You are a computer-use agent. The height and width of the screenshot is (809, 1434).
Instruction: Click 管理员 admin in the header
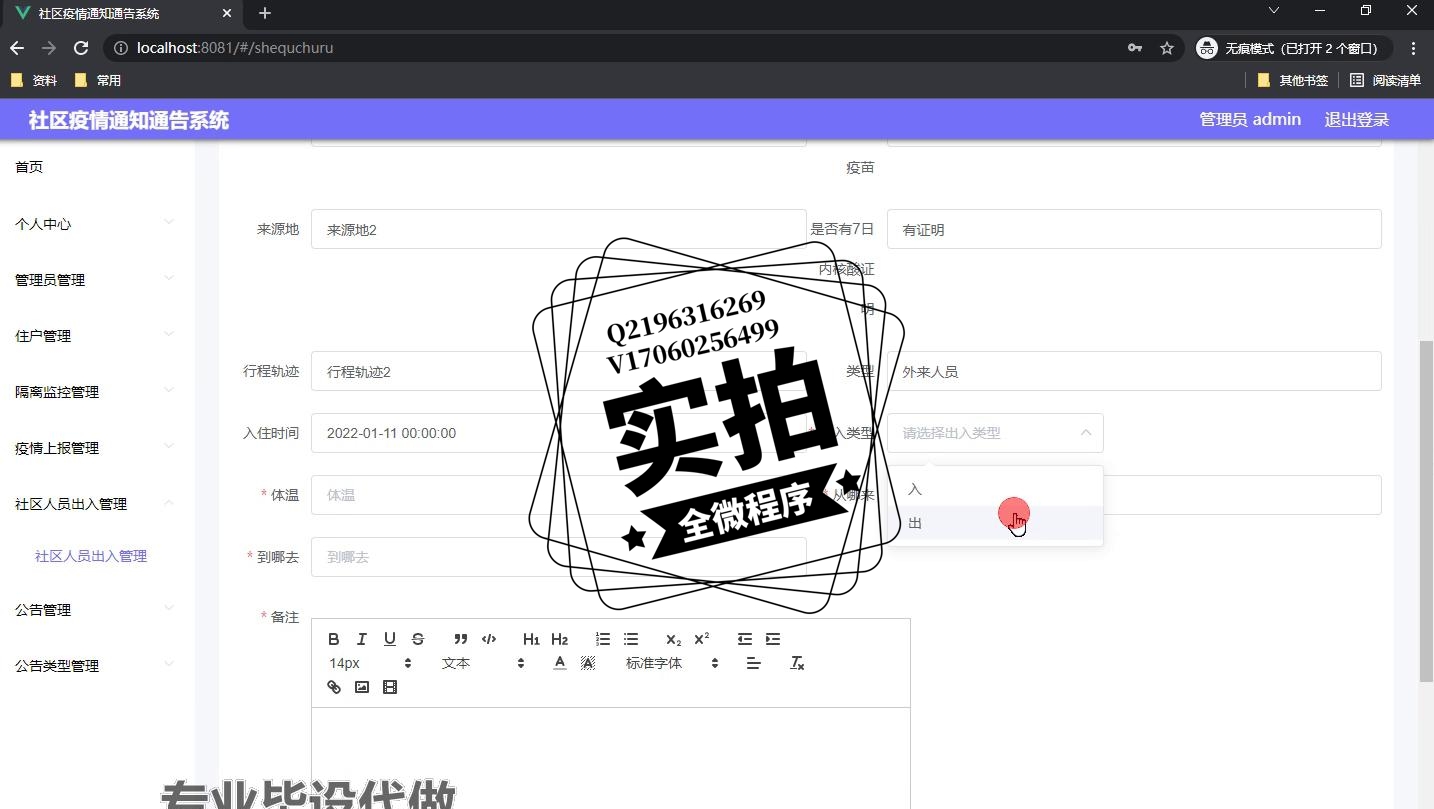click(1250, 120)
